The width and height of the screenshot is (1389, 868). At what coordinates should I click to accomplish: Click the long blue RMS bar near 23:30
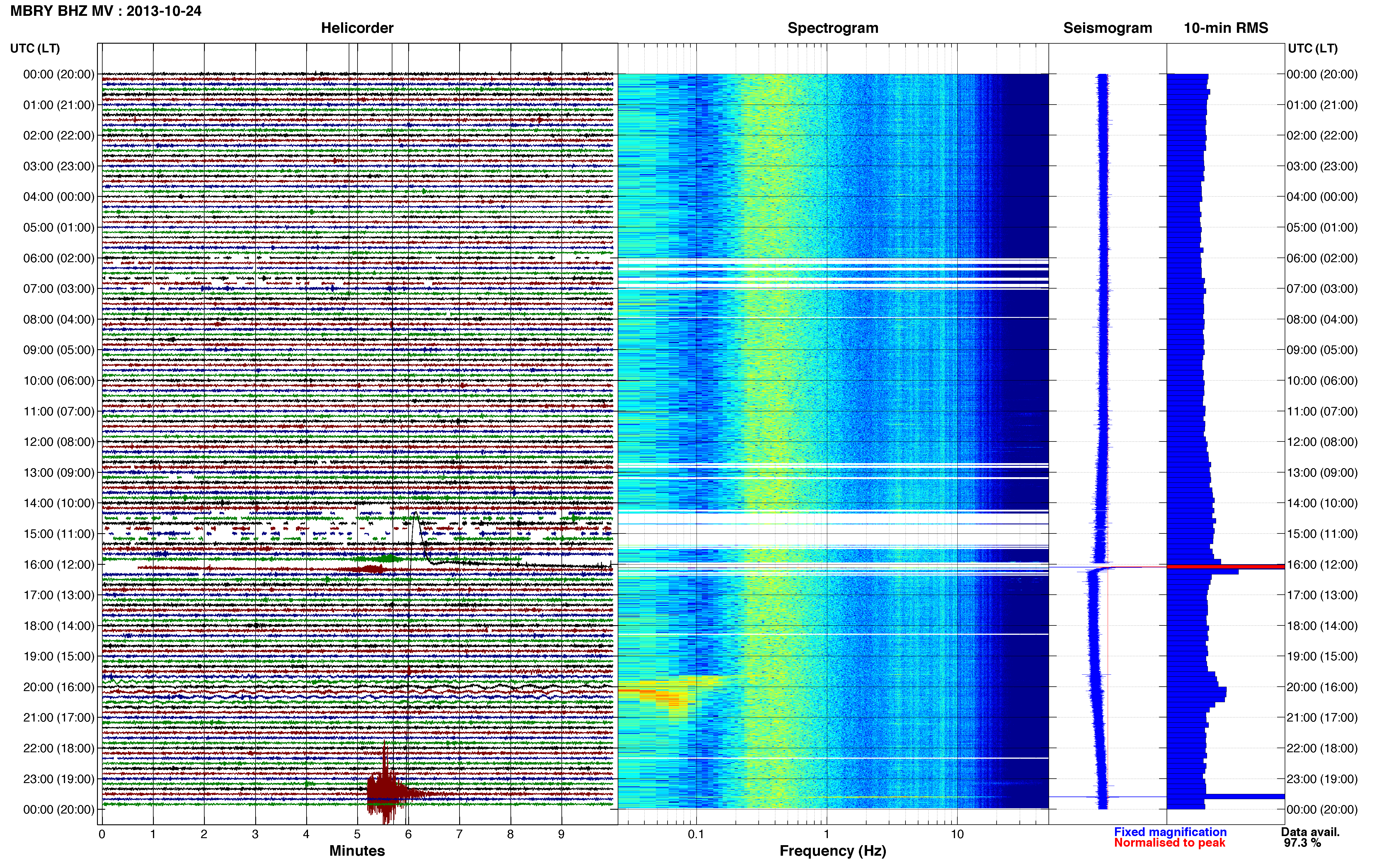pyautogui.click(x=1225, y=796)
